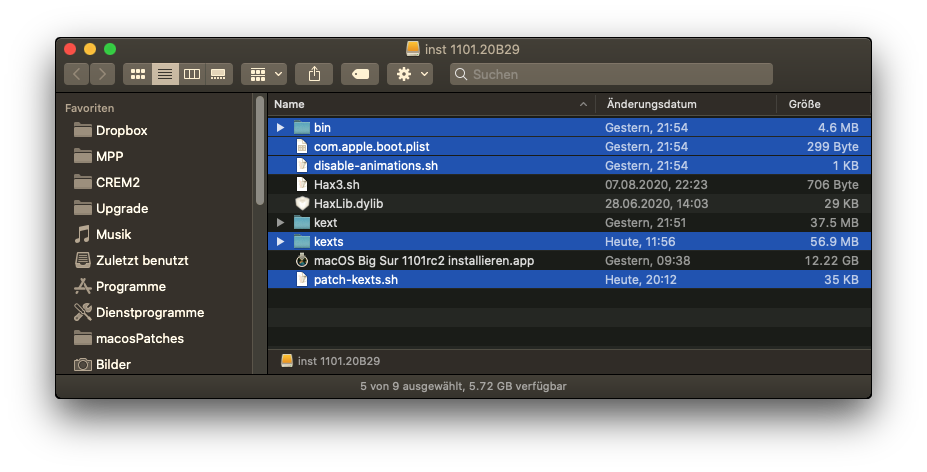Click the Hax3.sh file icon
The width and height of the screenshot is (927, 472).
point(302,184)
